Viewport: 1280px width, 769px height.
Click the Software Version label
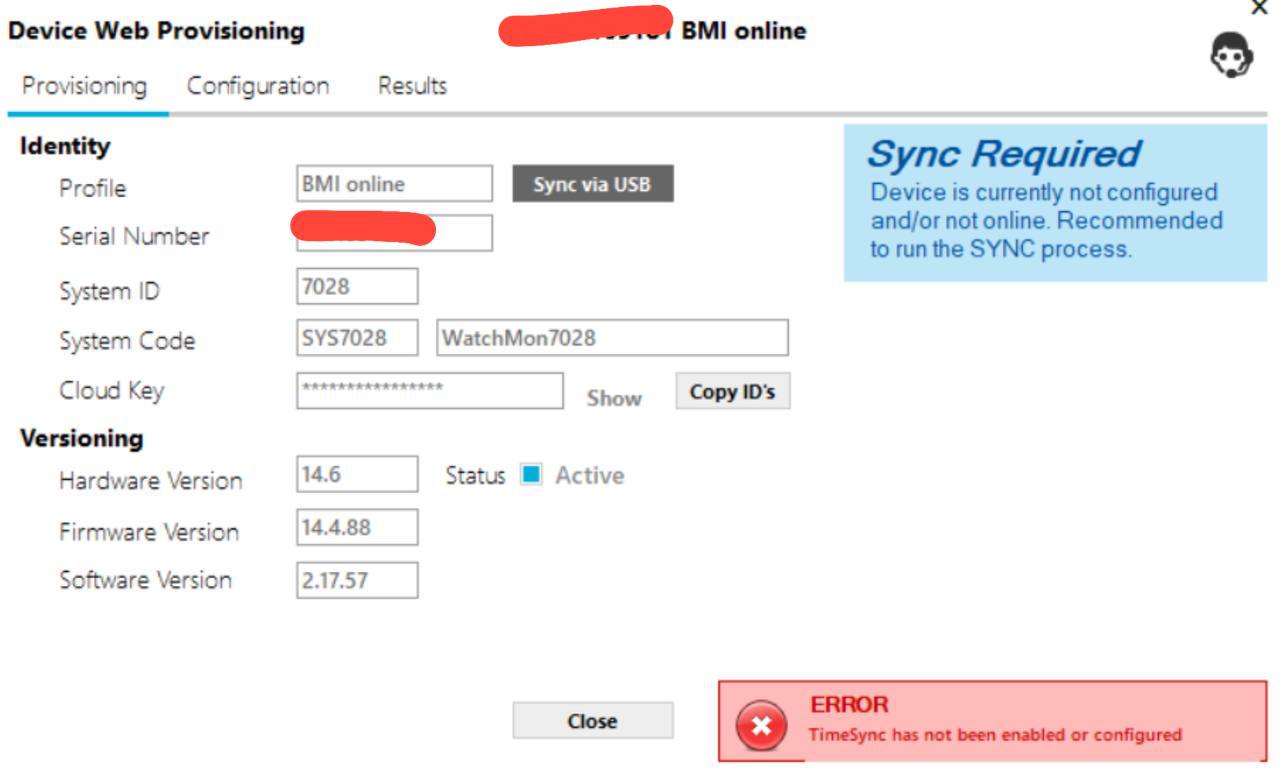(x=145, y=580)
